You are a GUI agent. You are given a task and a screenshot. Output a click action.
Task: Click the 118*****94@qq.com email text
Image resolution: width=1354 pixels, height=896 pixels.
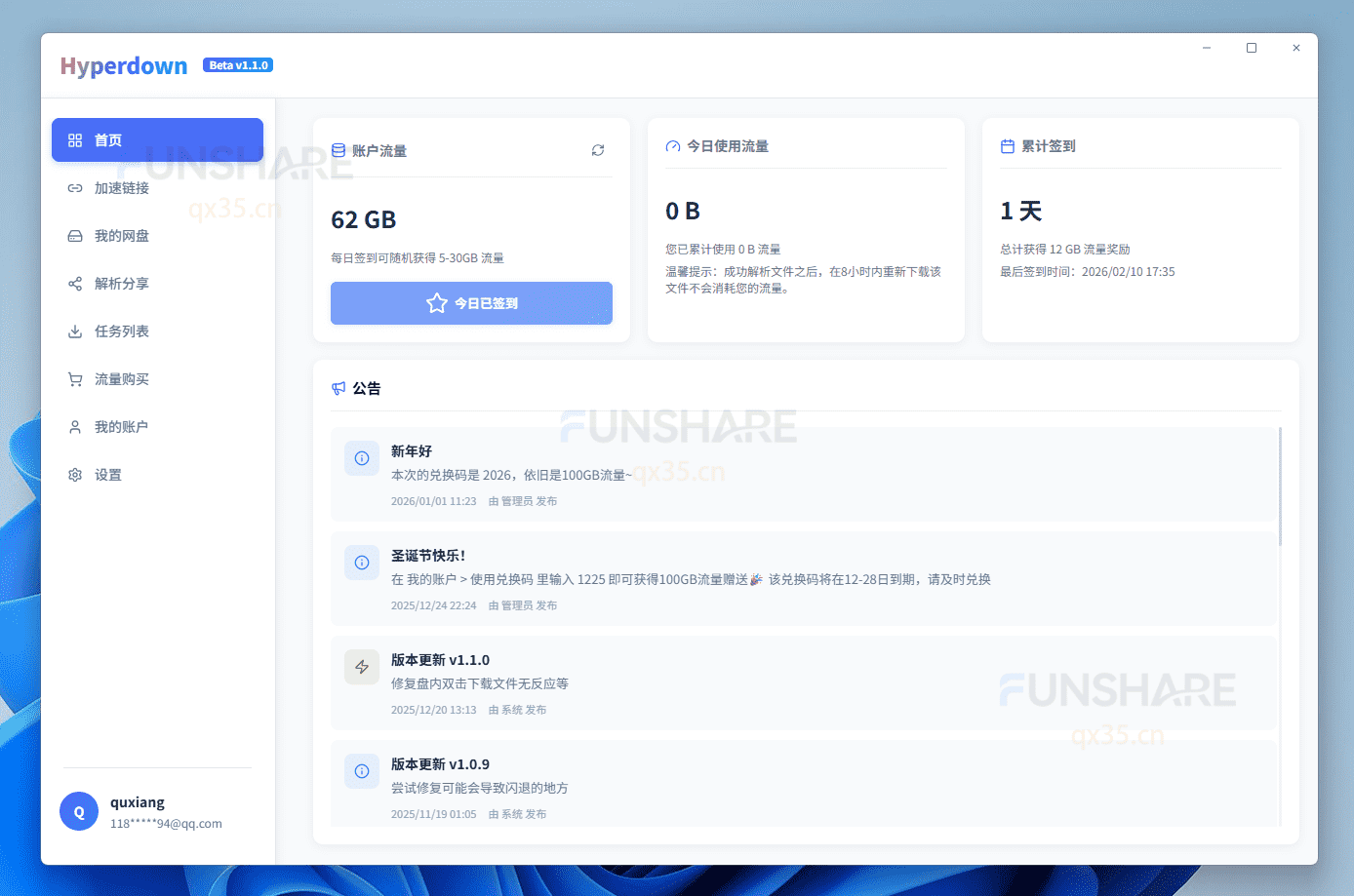click(x=166, y=824)
